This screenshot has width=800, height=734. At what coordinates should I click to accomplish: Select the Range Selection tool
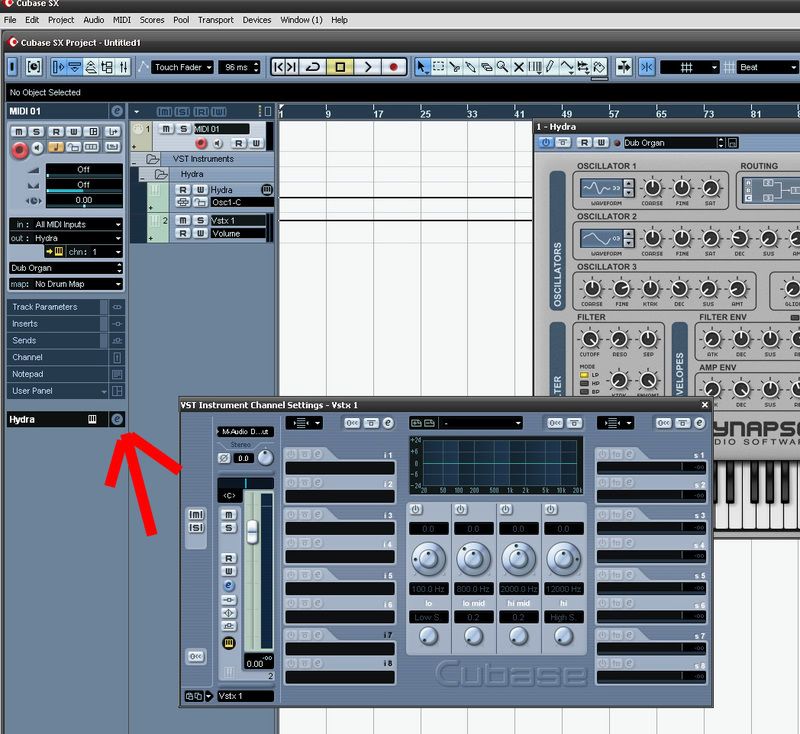[438, 67]
